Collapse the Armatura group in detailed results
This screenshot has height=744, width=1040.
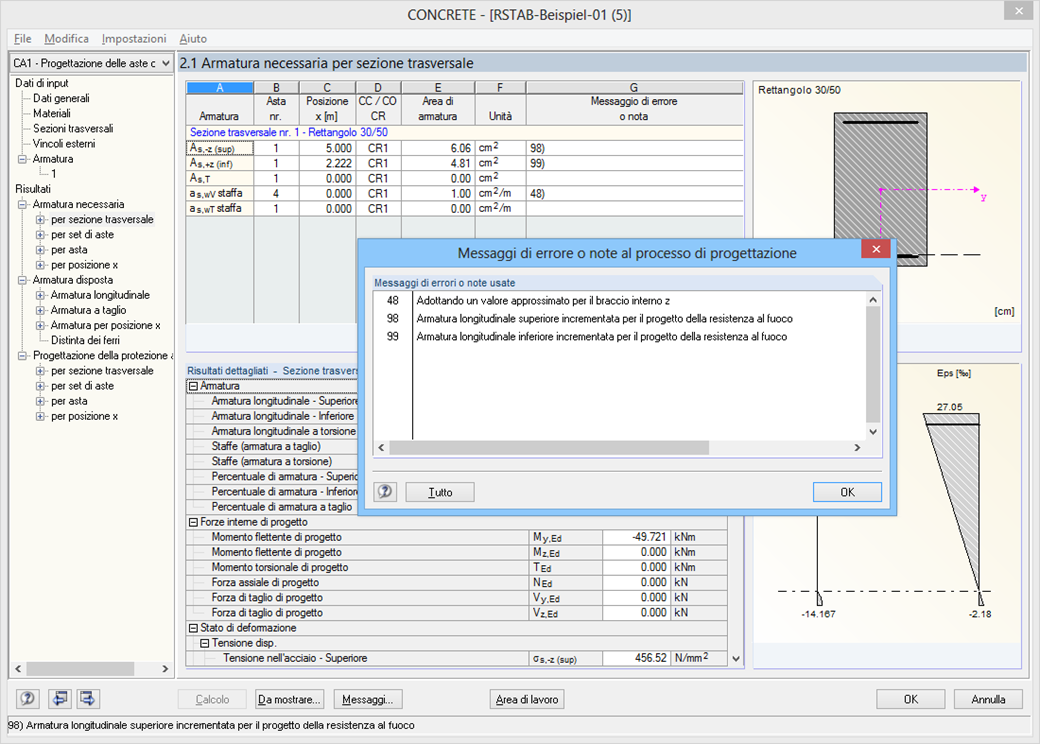pos(193,386)
